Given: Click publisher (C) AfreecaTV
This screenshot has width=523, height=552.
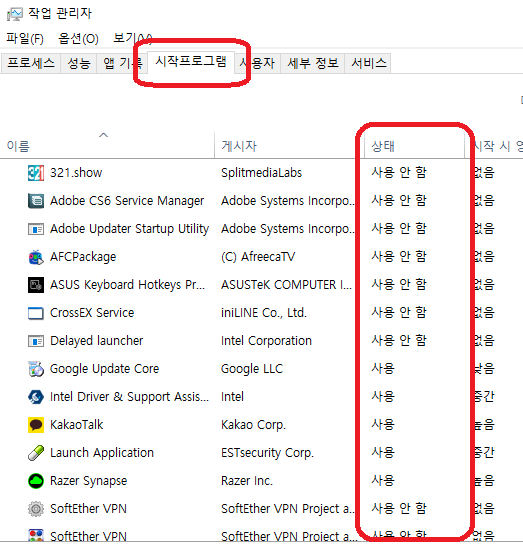Looking at the screenshot, I should click(x=258, y=257).
